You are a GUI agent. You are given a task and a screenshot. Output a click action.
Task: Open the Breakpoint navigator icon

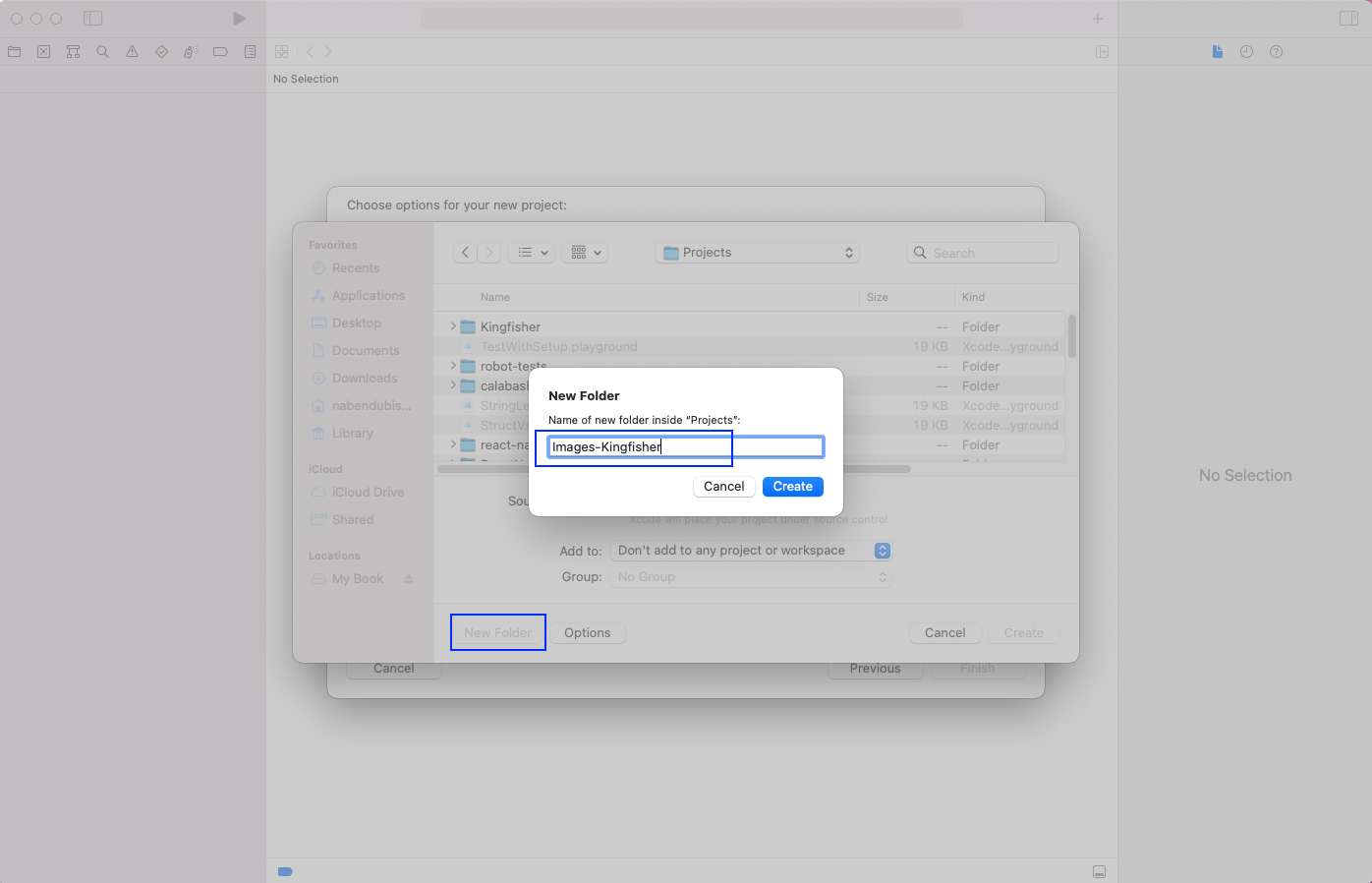221,52
